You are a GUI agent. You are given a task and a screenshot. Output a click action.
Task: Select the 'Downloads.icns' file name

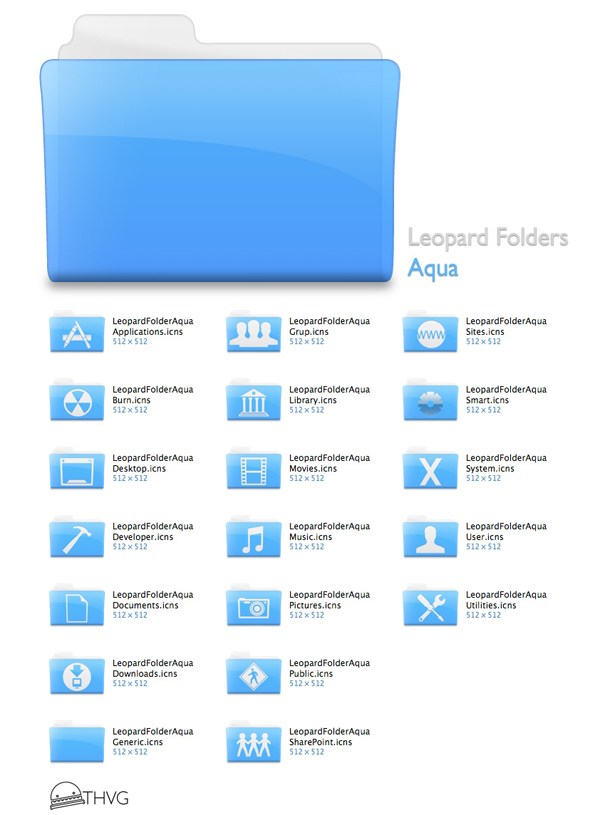click(x=145, y=674)
